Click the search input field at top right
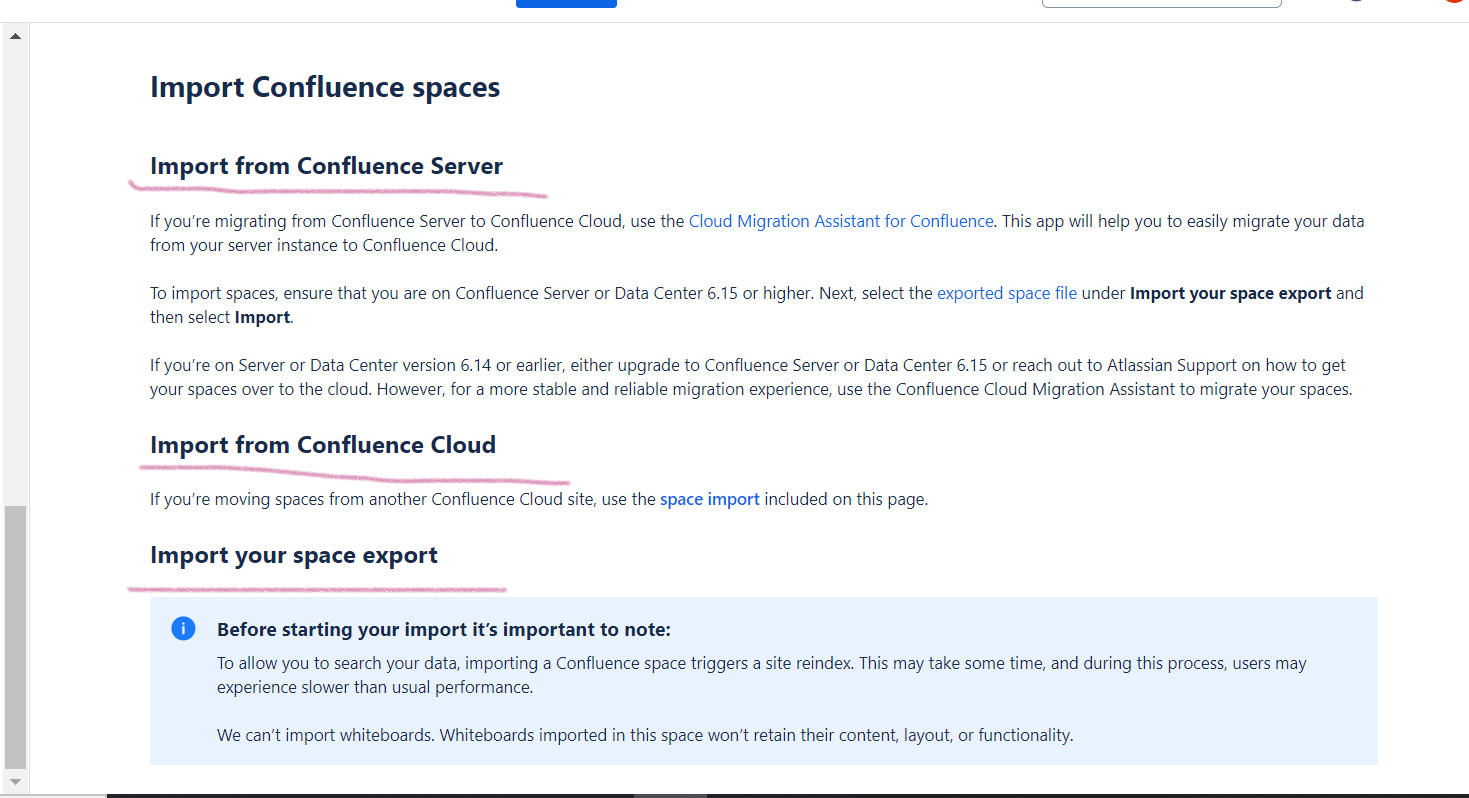 [x=1161, y=4]
